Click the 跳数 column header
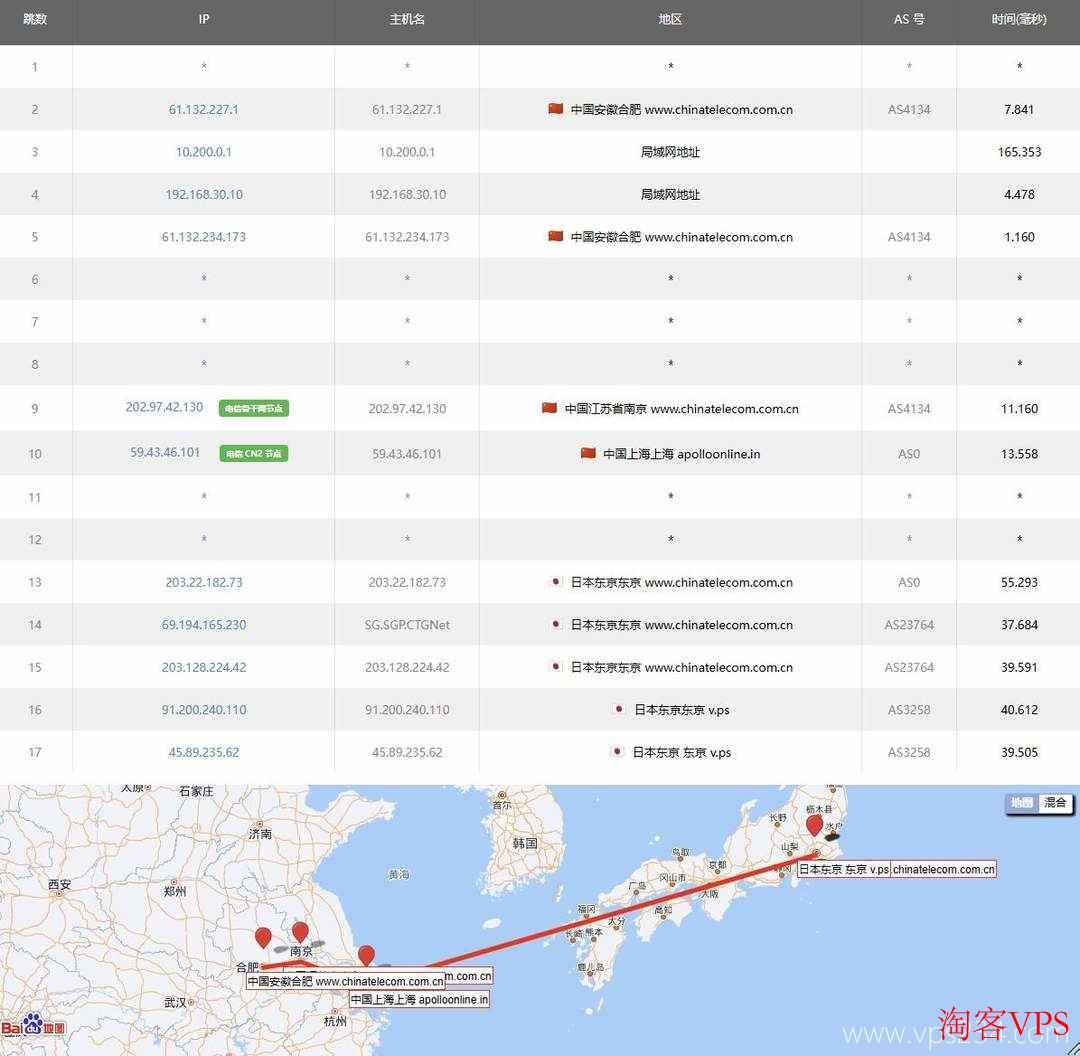The width and height of the screenshot is (1080, 1056). [x=35, y=19]
